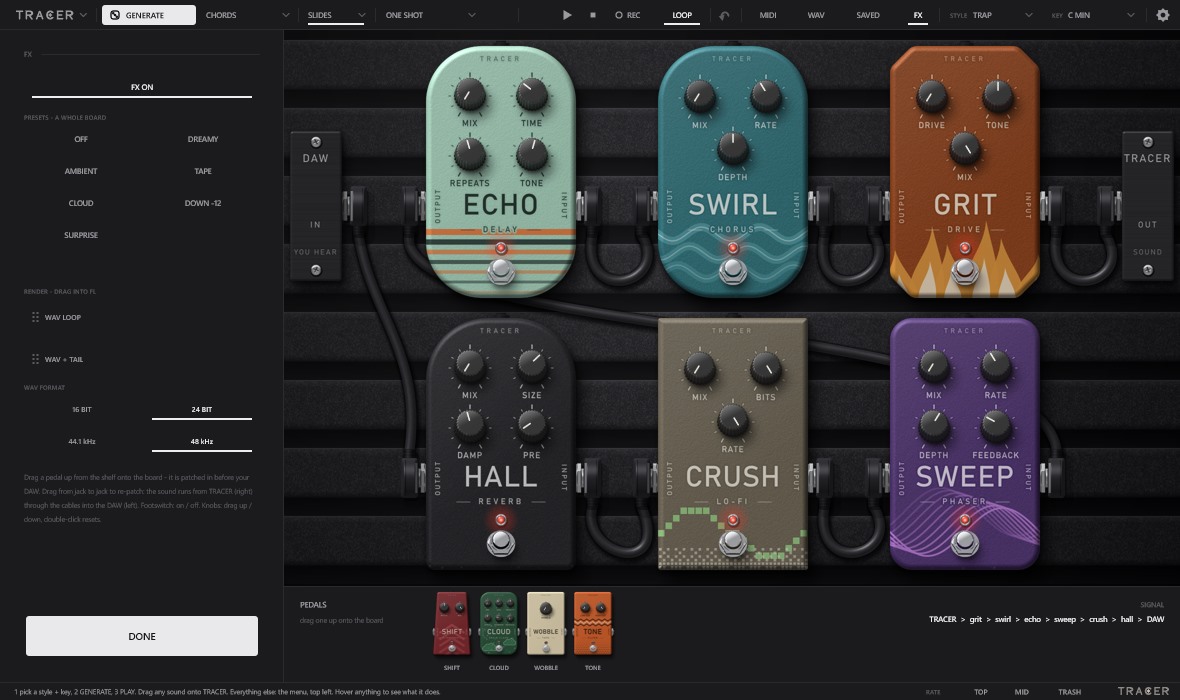The width and height of the screenshot is (1180, 700).
Task: Click the HALL pedal SIZE knob
Action: [531, 366]
